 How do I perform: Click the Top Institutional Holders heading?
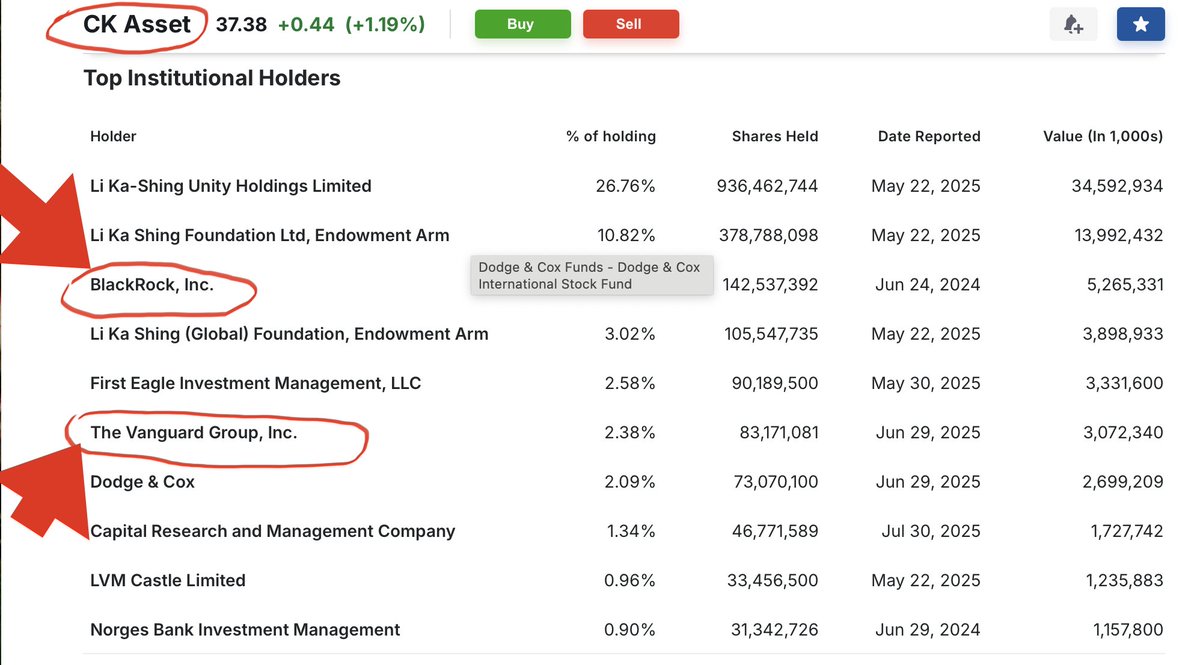coord(212,78)
